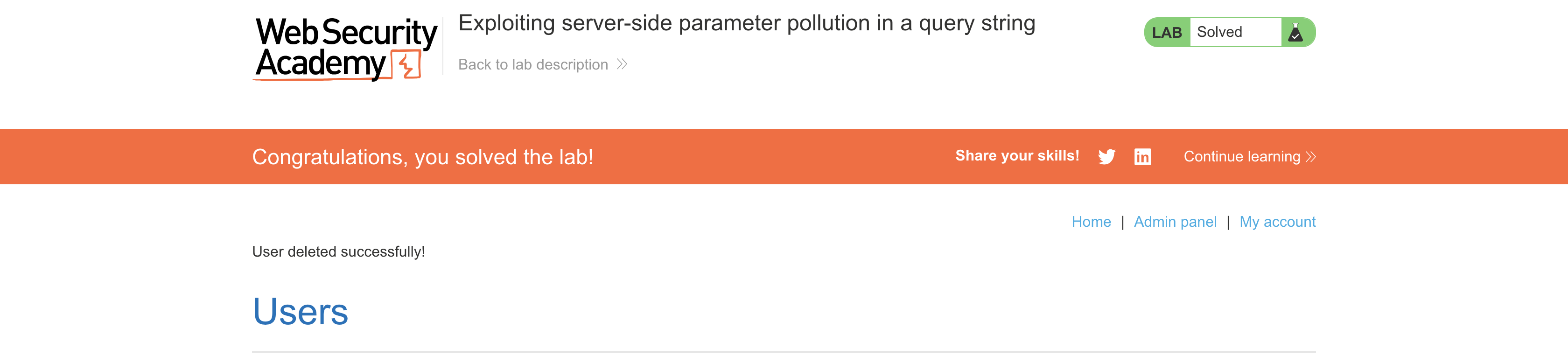Screen dimensions: 1568x363
Task: Click chevrons beside Back to lab description
Action: [x=622, y=64]
